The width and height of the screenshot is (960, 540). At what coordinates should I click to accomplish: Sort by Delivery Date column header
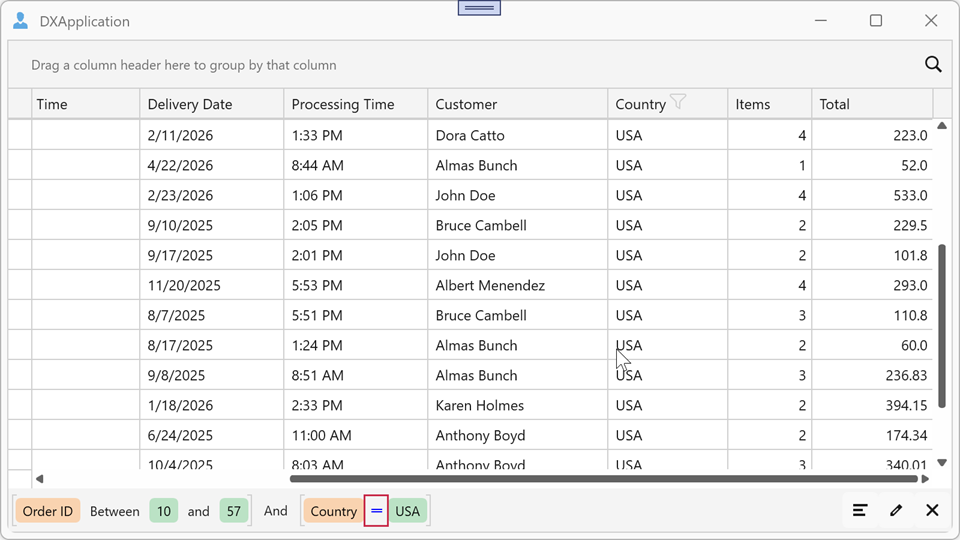(x=212, y=104)
